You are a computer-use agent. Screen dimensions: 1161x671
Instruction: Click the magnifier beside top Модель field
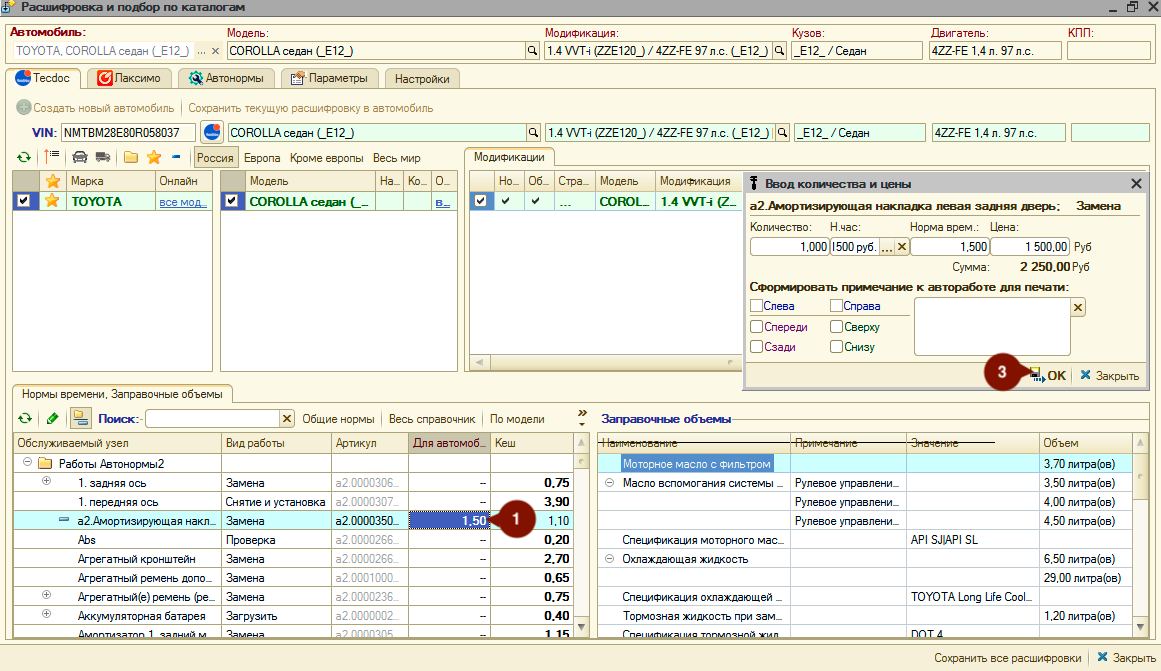[532, 51]
